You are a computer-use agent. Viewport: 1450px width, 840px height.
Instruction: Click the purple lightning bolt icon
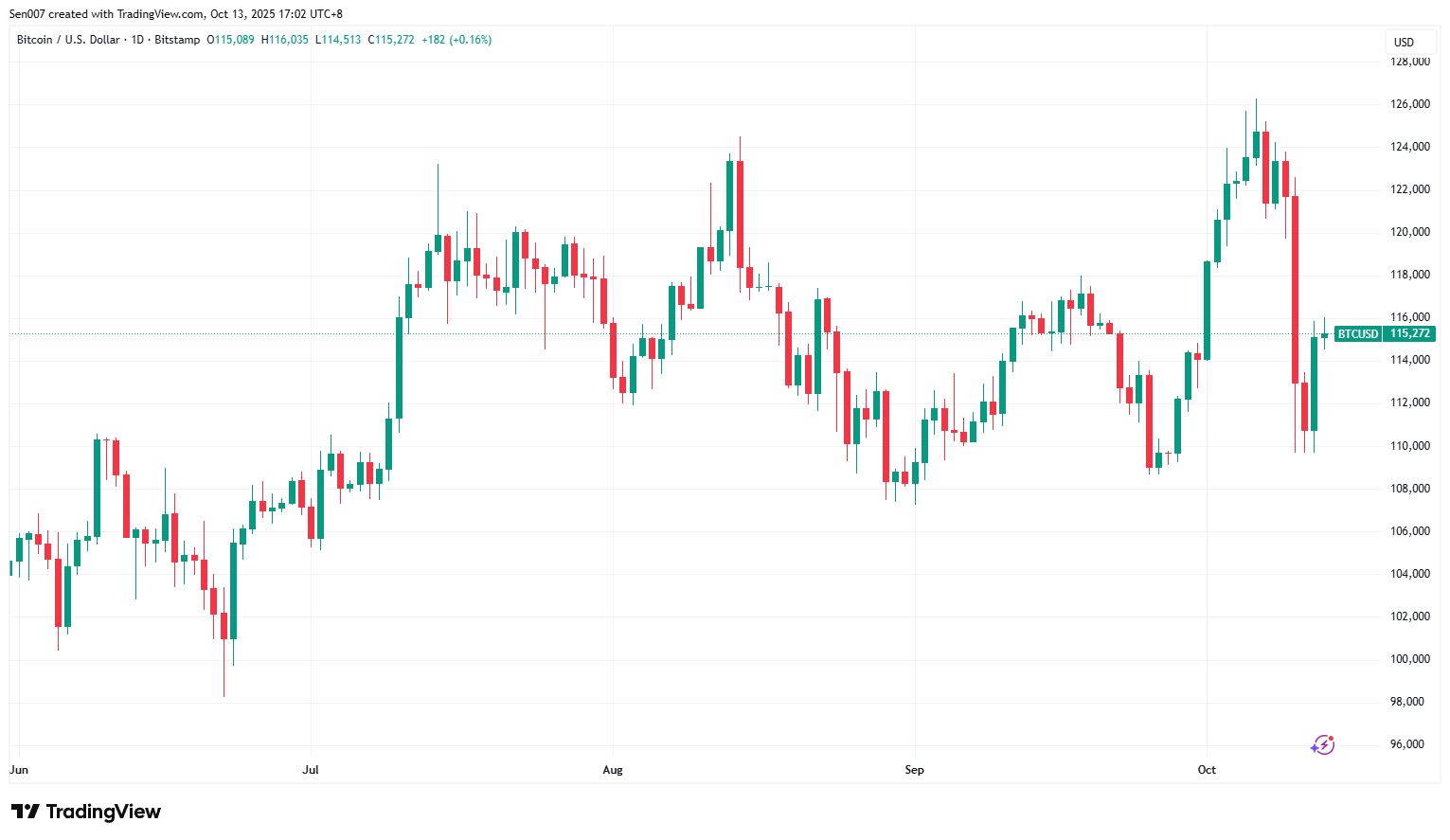tap(1322, 745)
